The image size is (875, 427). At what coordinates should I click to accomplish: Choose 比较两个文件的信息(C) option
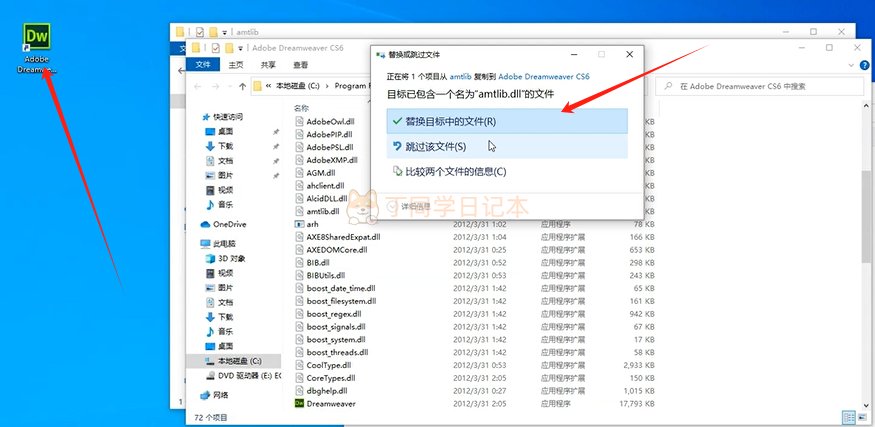507,171
